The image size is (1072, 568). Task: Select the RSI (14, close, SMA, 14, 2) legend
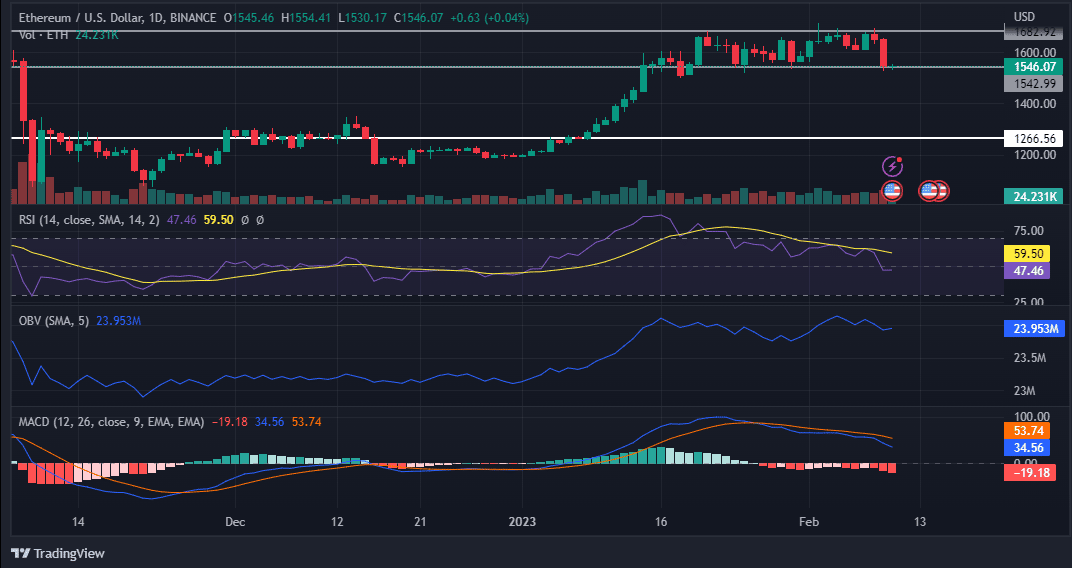(x=88, y=220)
